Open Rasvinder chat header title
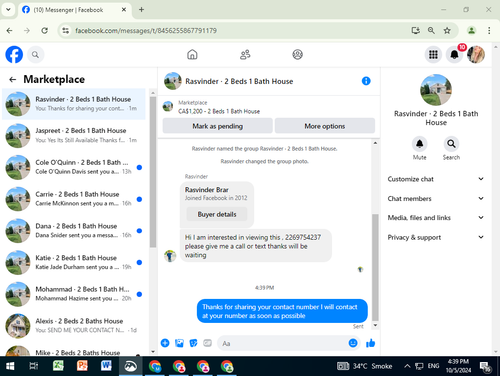 pyautogui.click(x=239, y=81)
